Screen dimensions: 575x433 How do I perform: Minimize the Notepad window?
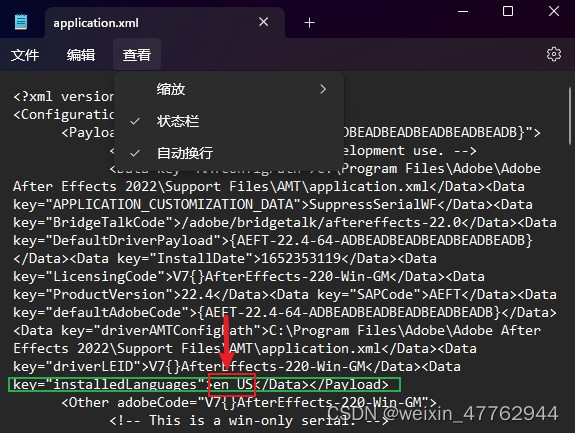coord(463,11)
